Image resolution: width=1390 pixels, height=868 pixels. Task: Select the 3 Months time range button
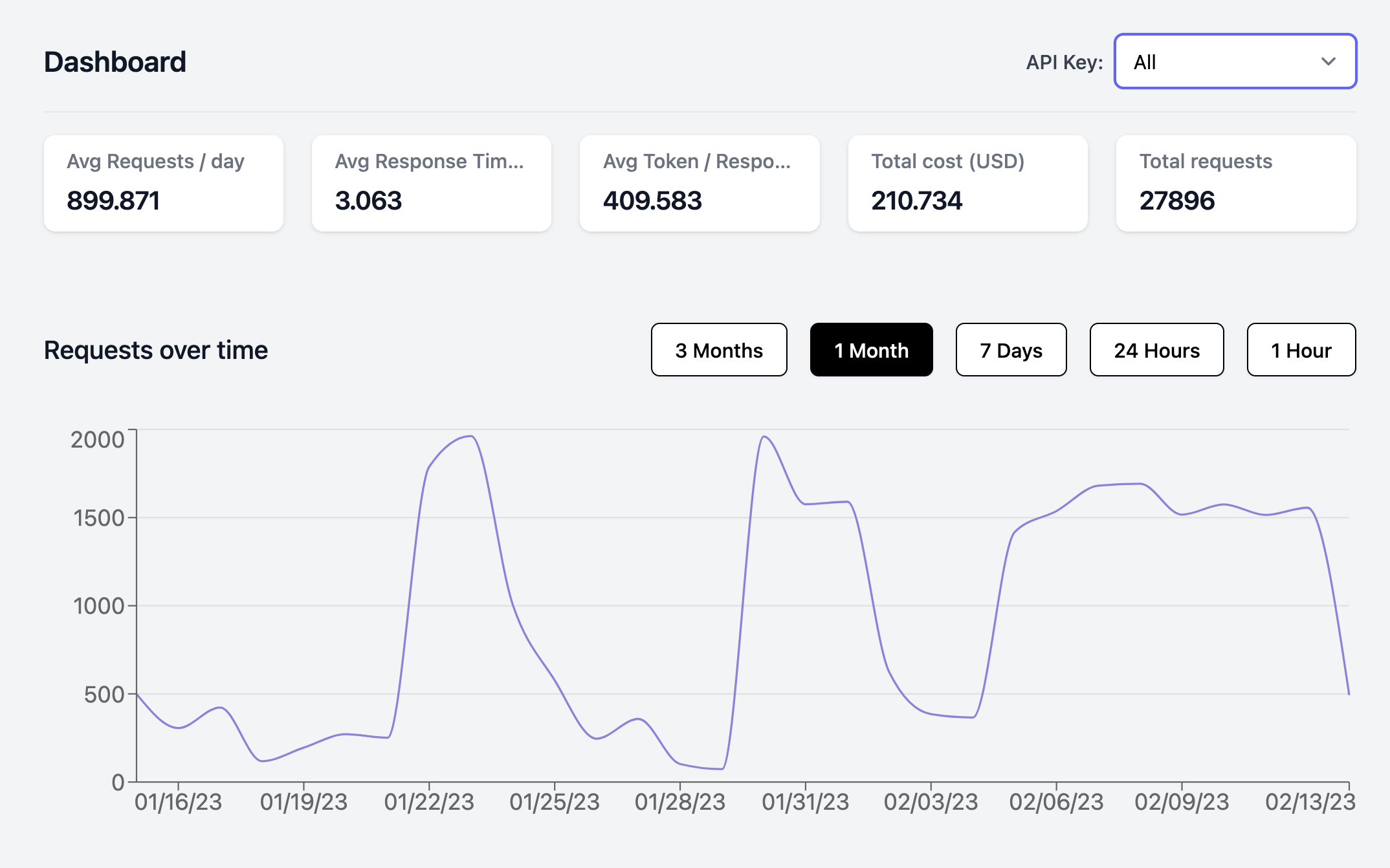pos(719,350)
